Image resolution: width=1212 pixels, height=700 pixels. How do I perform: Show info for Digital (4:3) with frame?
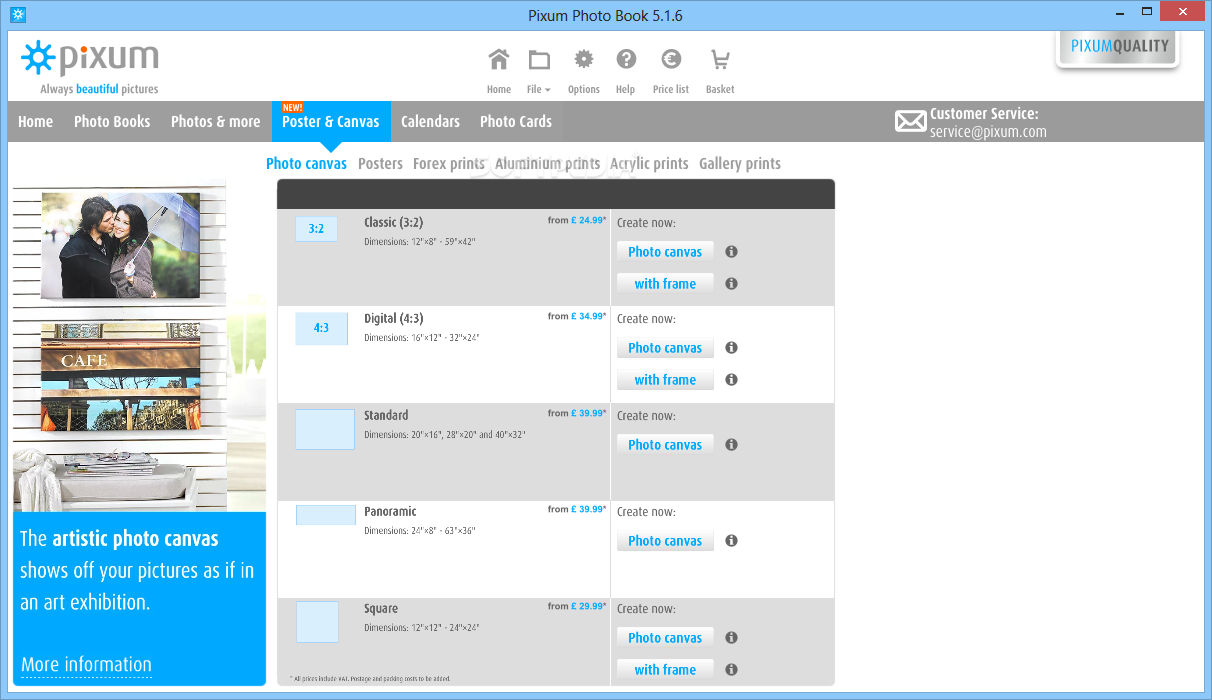coord(731,380)
